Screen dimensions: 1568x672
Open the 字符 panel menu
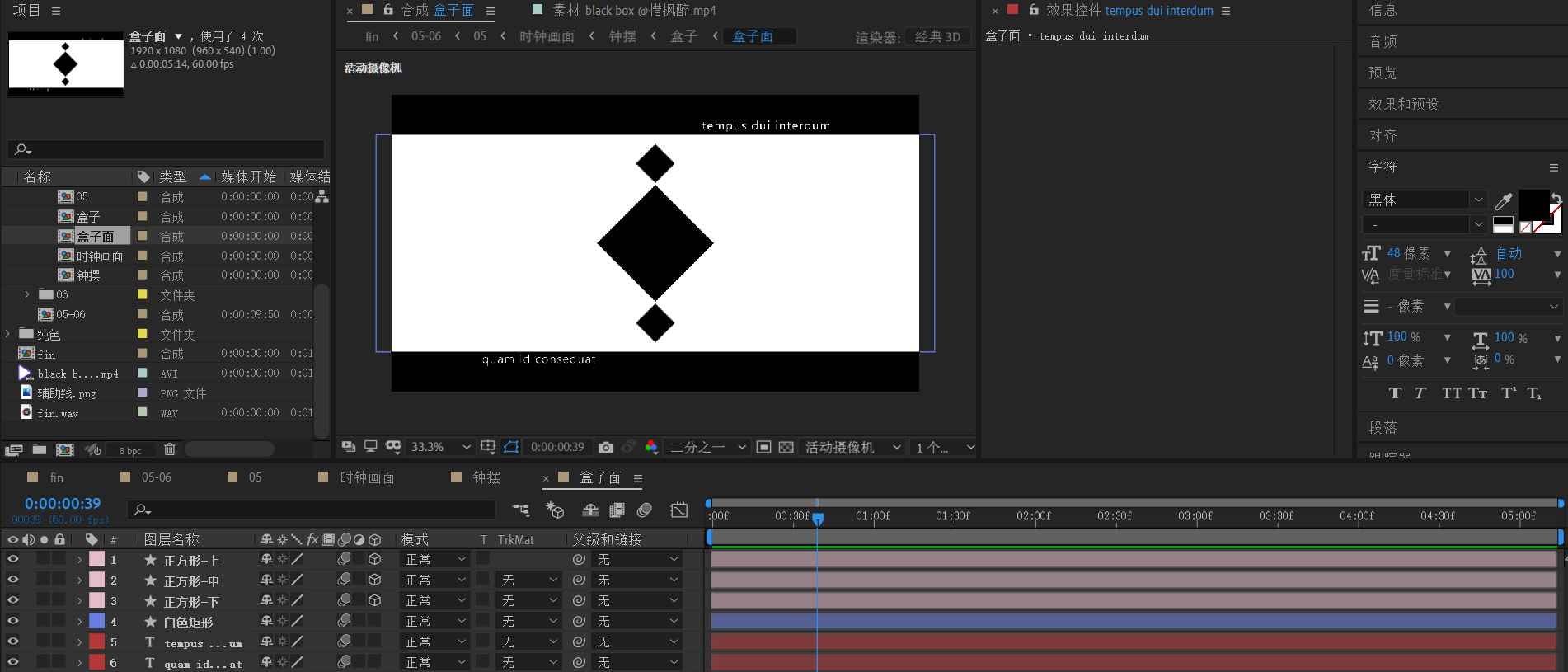pos(1554,167)
